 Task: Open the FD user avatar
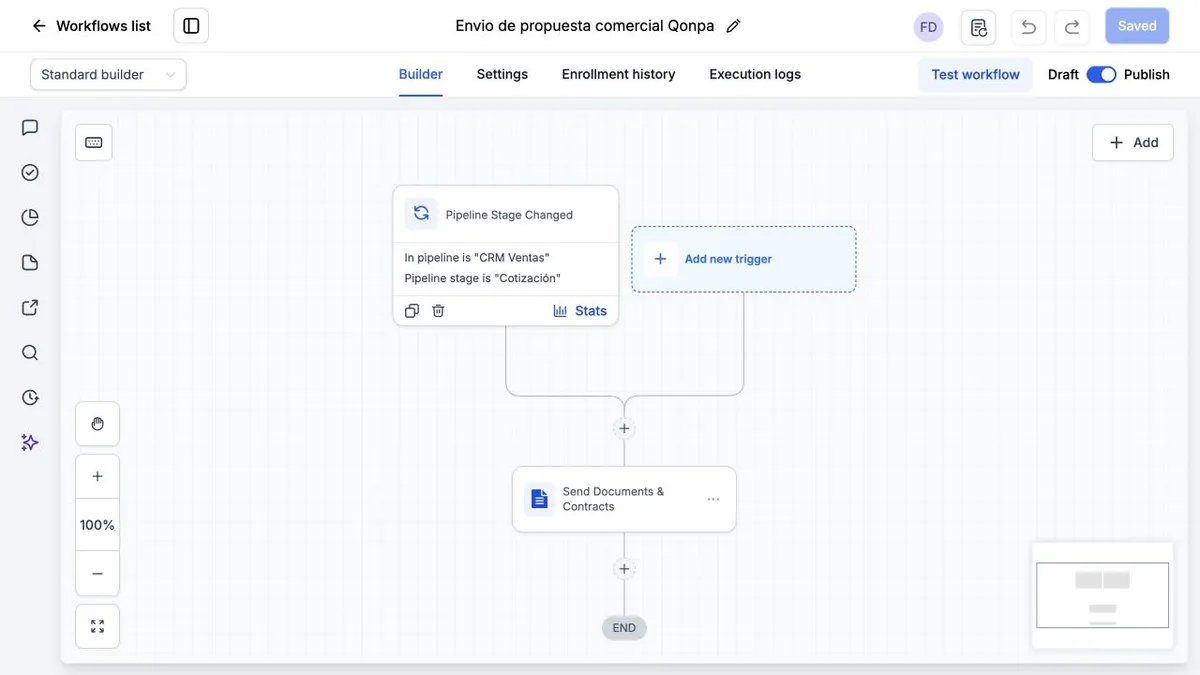(929, 27)
